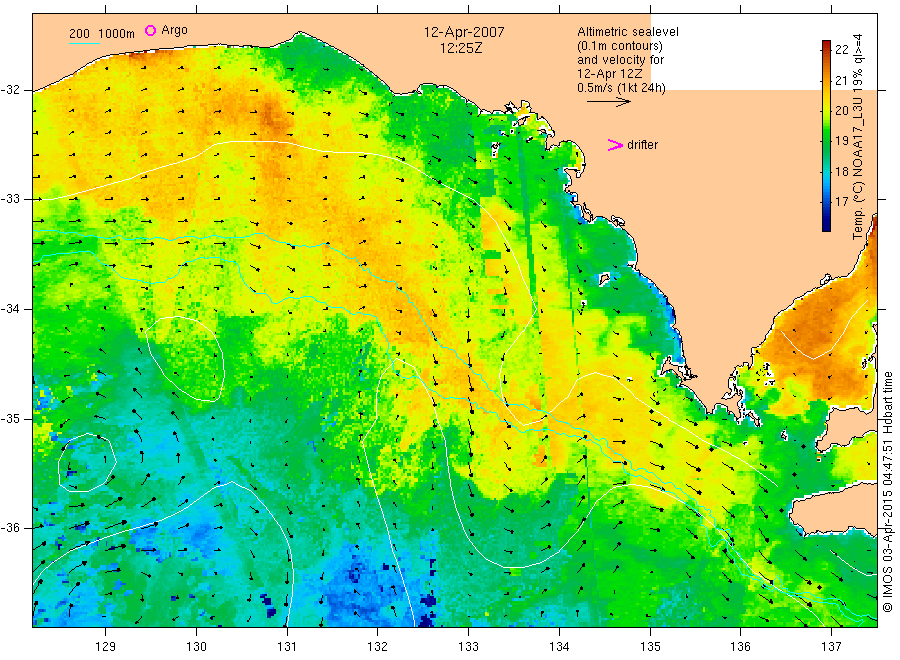Click the color bar value 21
The width and height of the screenshot is (900, 660).
tap(841, 80)
